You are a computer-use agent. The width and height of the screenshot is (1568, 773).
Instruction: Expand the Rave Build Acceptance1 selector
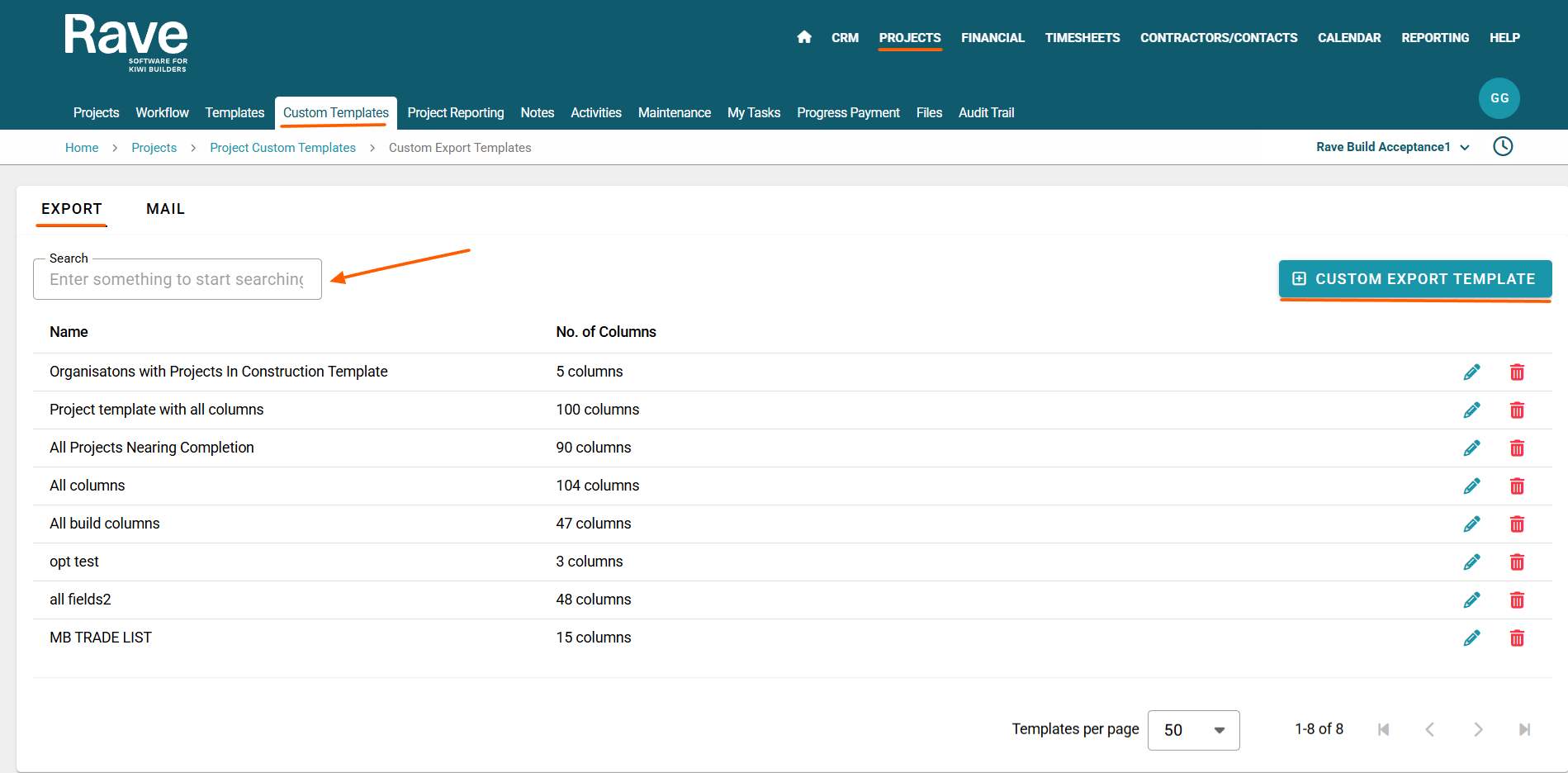[x=1392, y=147]
